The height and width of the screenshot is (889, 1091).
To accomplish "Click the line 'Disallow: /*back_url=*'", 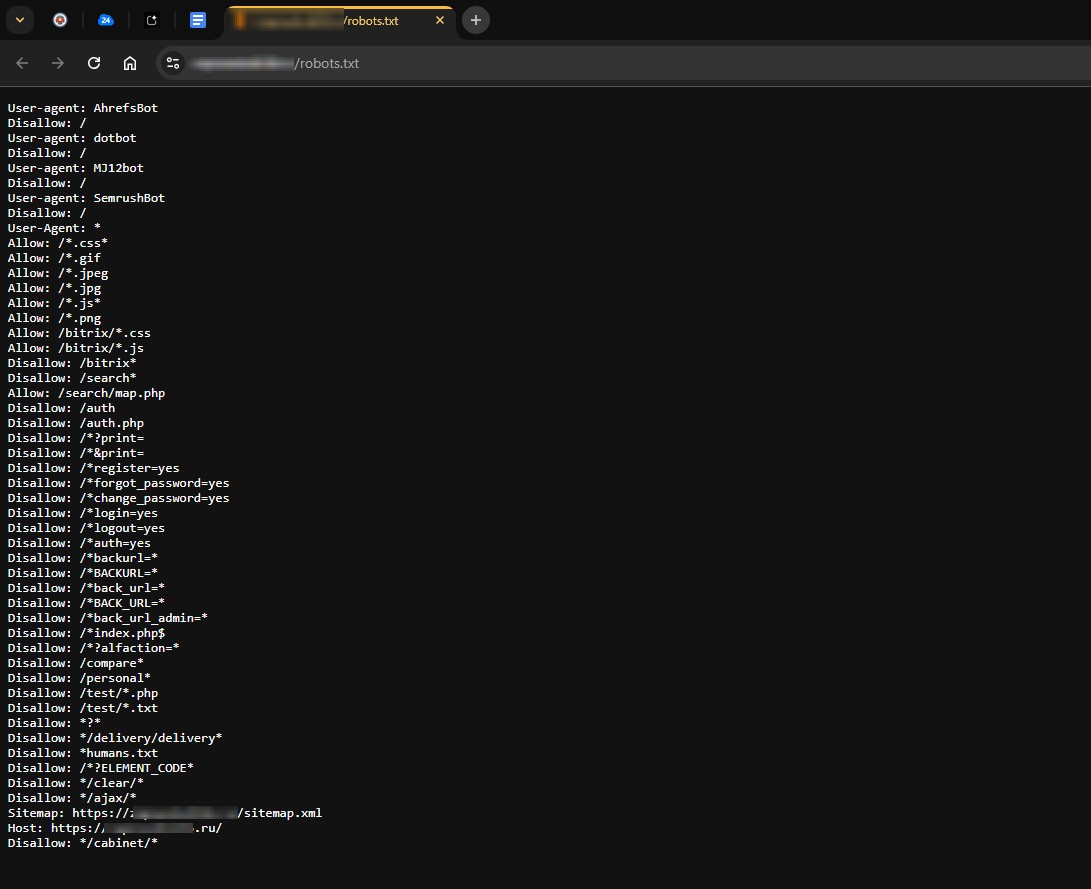I will [86, 588].
